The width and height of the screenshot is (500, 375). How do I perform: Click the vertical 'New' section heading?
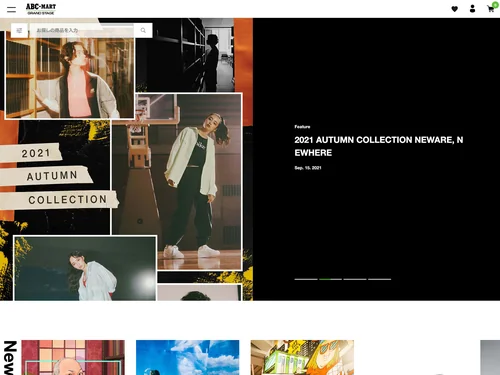(10, 358)
